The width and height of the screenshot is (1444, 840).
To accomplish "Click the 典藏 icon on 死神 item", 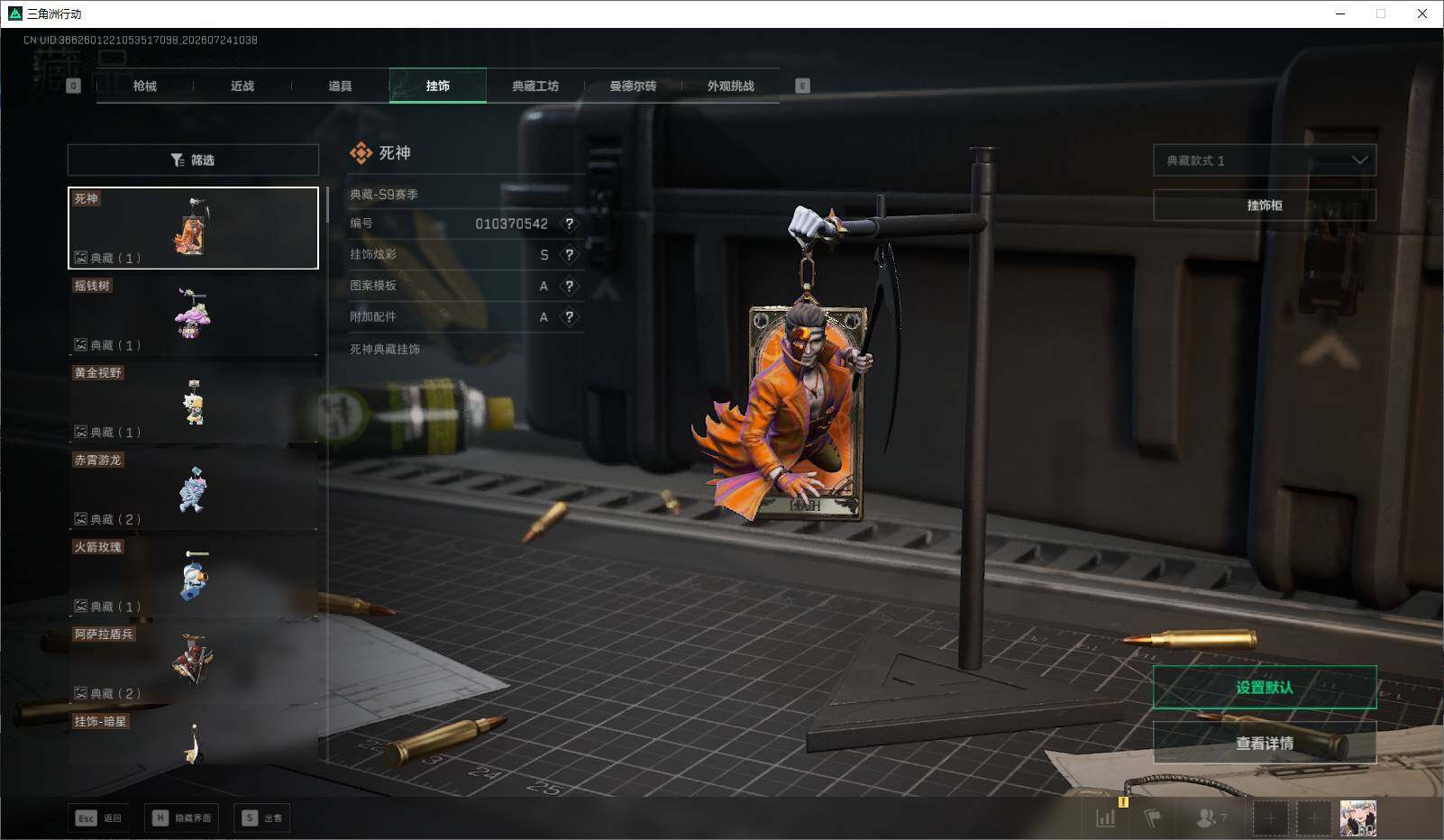I will (80, 258).
